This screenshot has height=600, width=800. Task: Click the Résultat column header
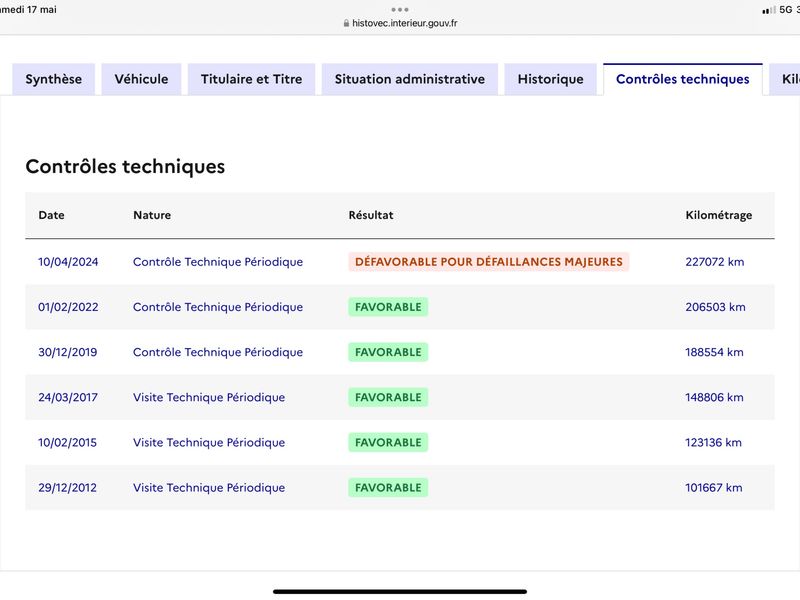[x=371, y=215]
